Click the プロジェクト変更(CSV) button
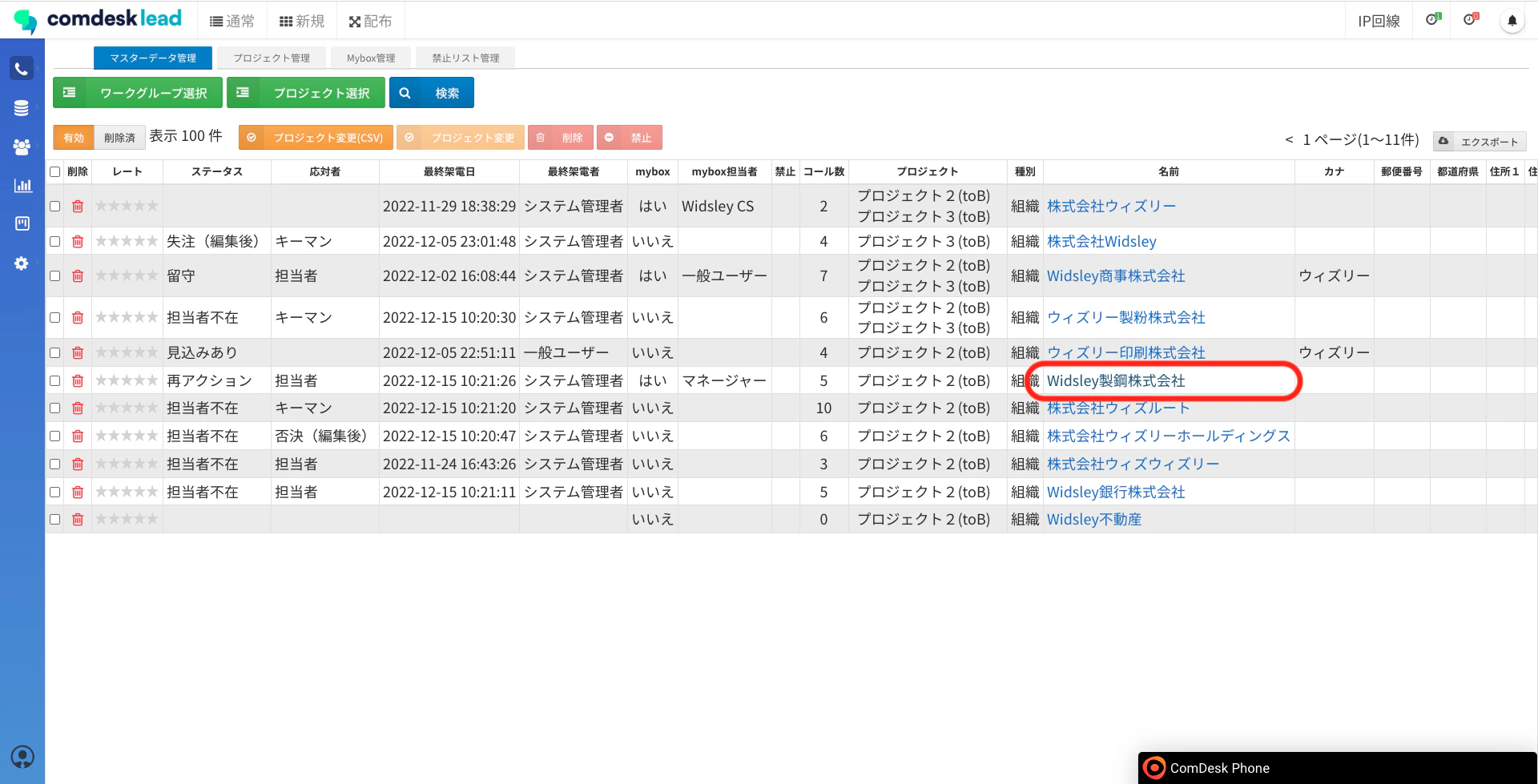Image resolution: width=1538 pixels, height=784 pixels. [x=316, y=138]
